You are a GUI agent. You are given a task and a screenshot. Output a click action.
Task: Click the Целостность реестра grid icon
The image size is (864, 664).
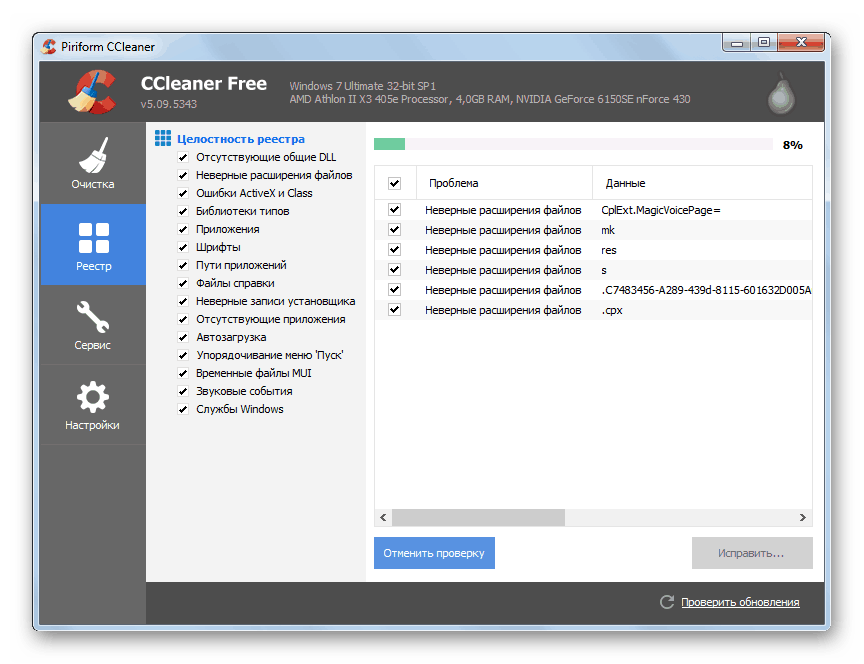pos(163,138)
